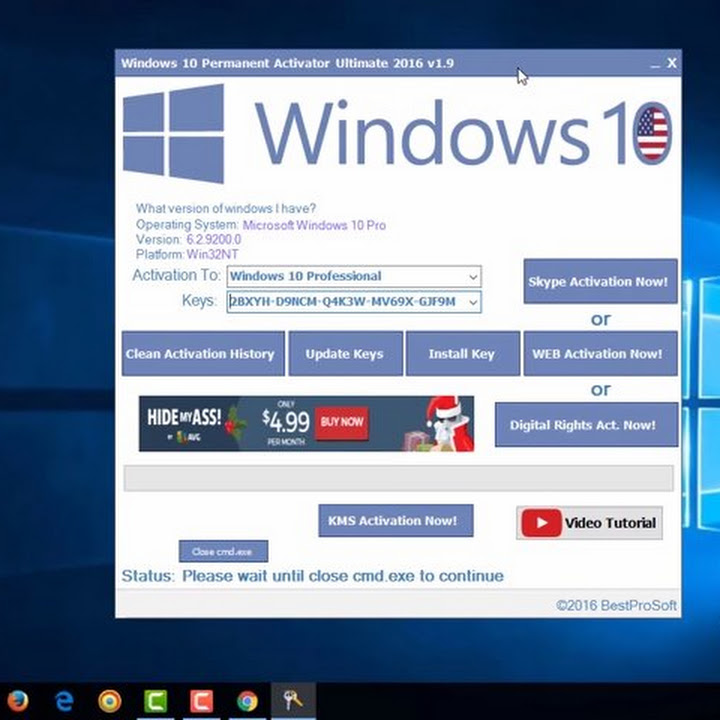
Task: Click Digital Rights Act. Now! button
Action: click(x=586, y=425)
